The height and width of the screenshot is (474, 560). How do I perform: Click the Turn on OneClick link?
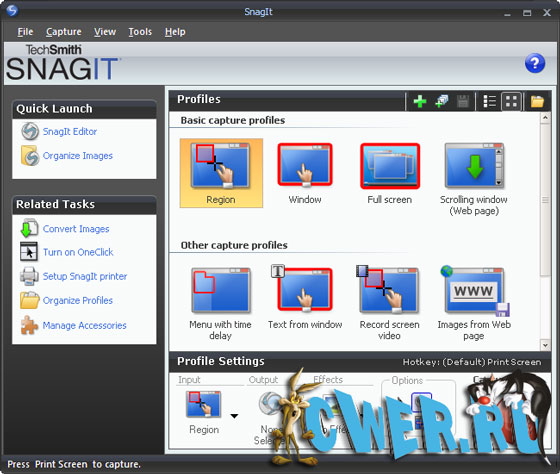coord(78,252)
